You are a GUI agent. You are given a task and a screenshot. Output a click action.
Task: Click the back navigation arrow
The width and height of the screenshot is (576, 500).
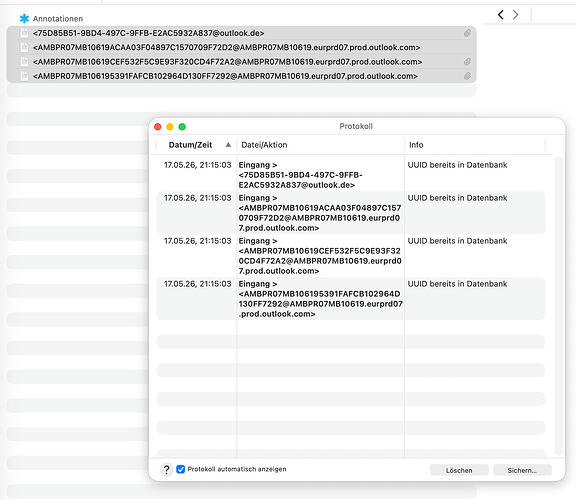pyautogui.click(x=501, y=15)
